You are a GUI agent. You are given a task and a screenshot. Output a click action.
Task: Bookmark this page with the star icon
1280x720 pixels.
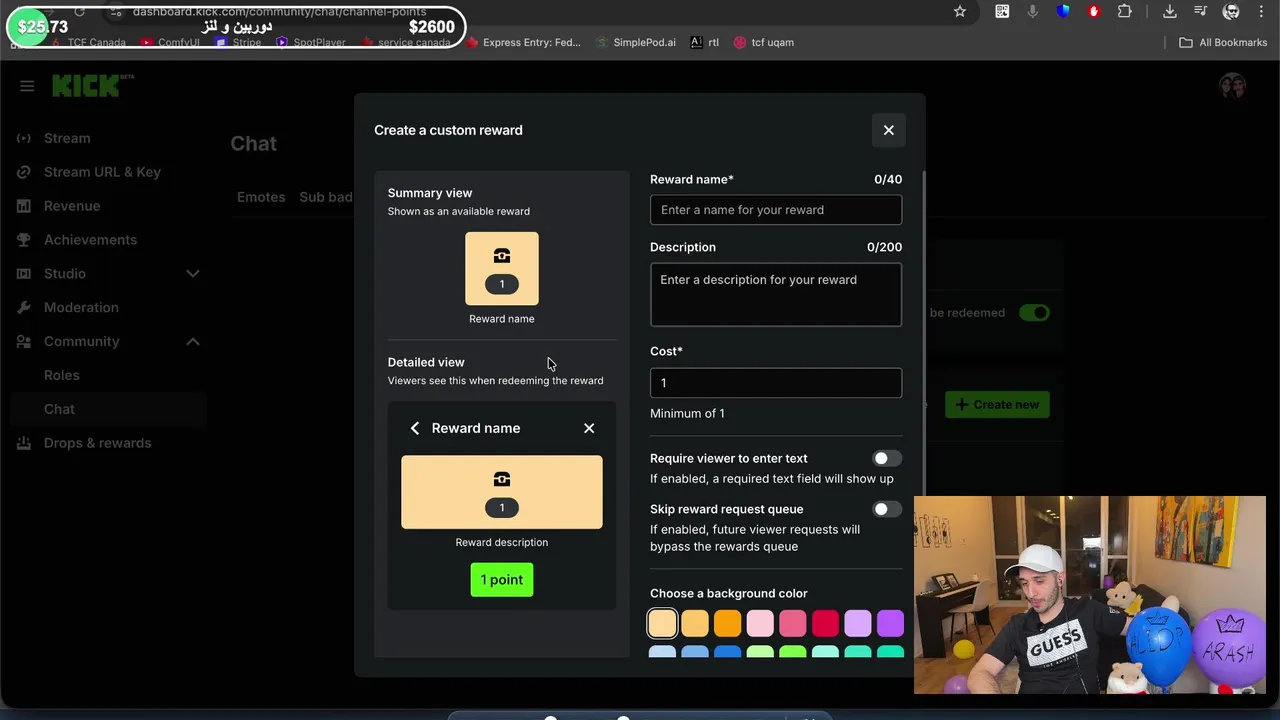point(960,11)
